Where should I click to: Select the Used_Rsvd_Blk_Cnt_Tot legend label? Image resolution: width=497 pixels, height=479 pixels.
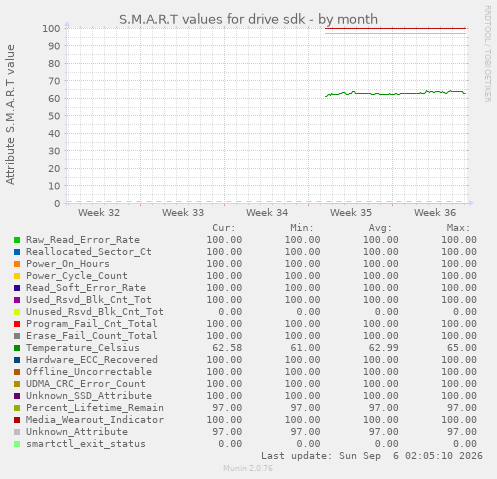pos(89,300)
